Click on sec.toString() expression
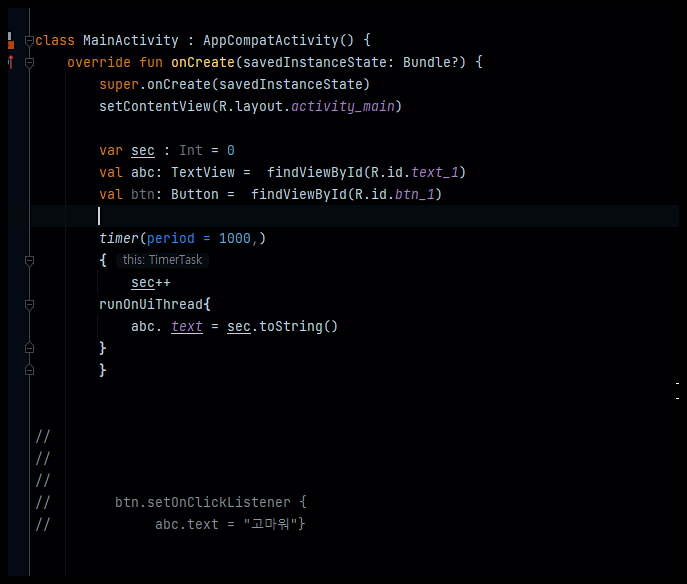The width and height of the screenshot is (687, 584). [x=282, y=326]
